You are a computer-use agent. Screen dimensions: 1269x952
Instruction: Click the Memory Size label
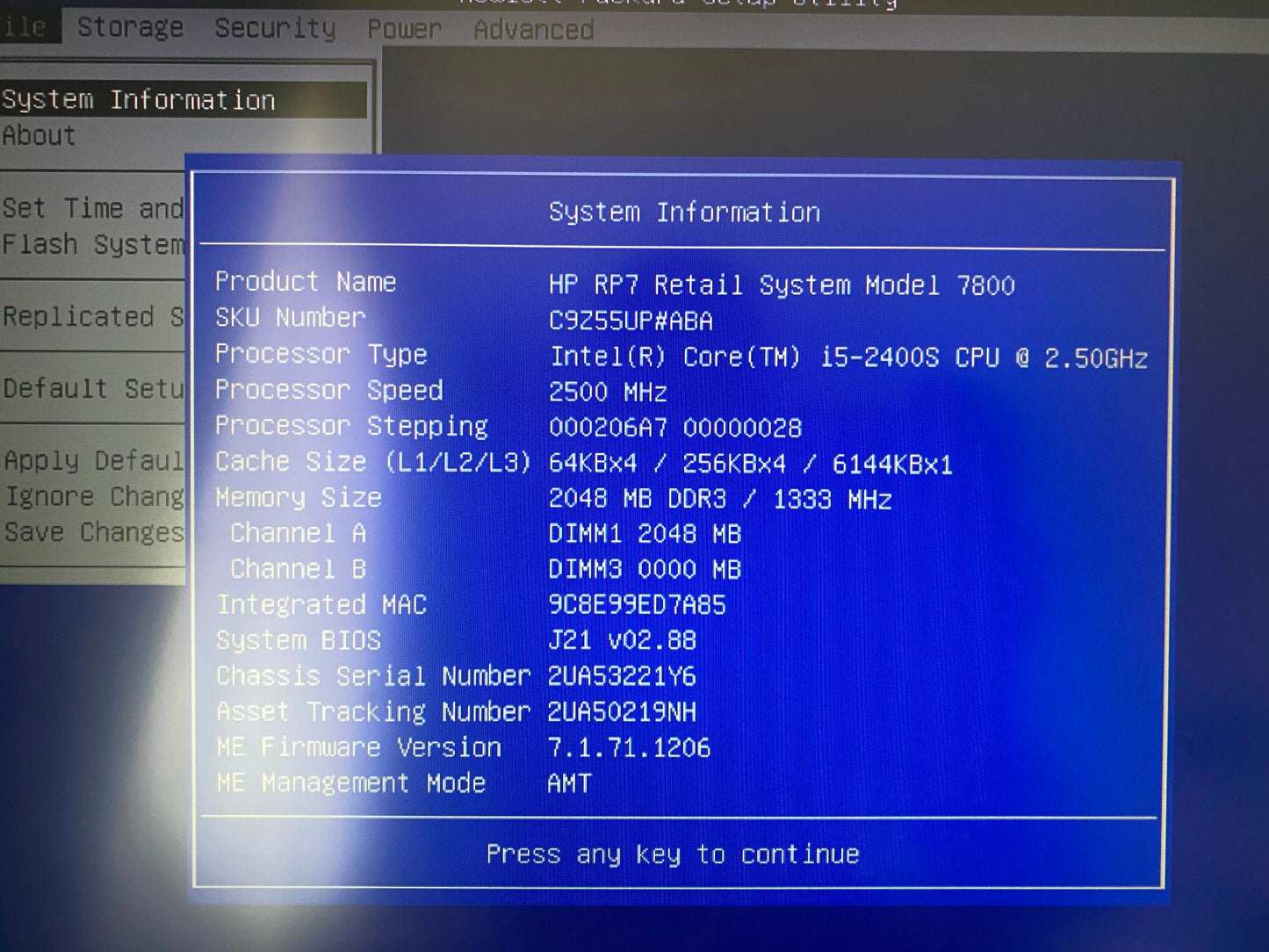299,498
